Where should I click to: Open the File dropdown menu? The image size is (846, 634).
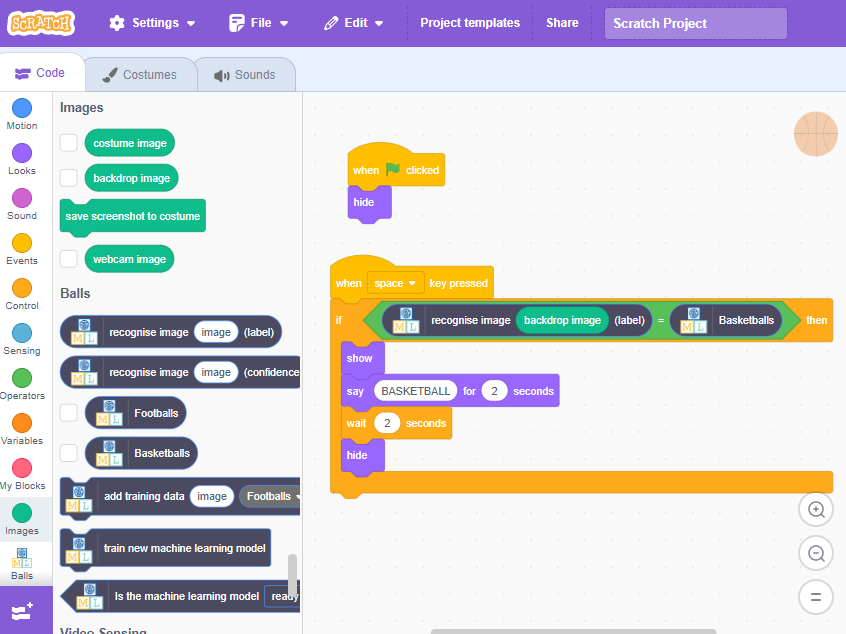[x=258, y=23]
